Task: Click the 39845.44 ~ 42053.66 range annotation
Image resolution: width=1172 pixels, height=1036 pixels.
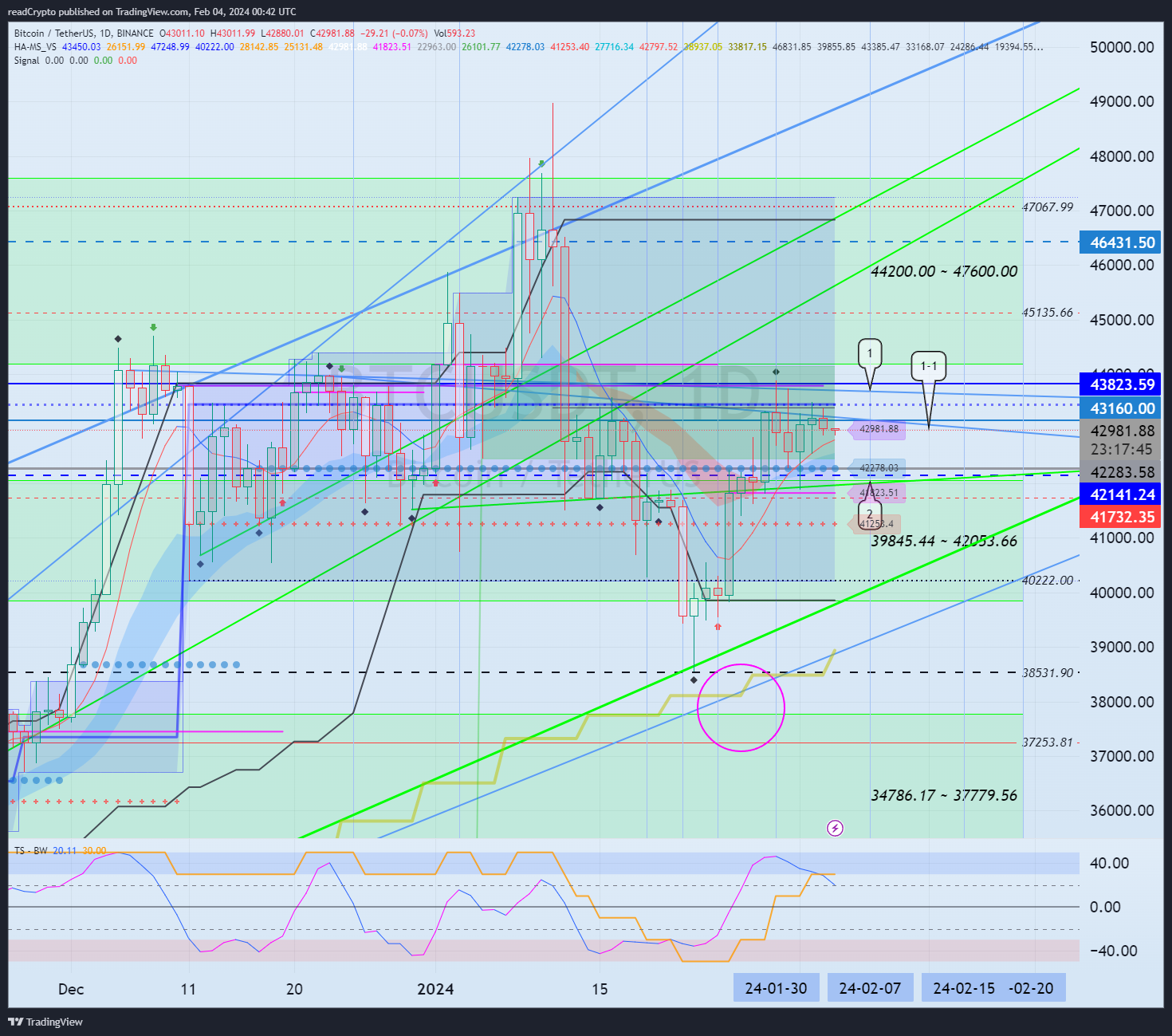Action: tap(944, 541)
